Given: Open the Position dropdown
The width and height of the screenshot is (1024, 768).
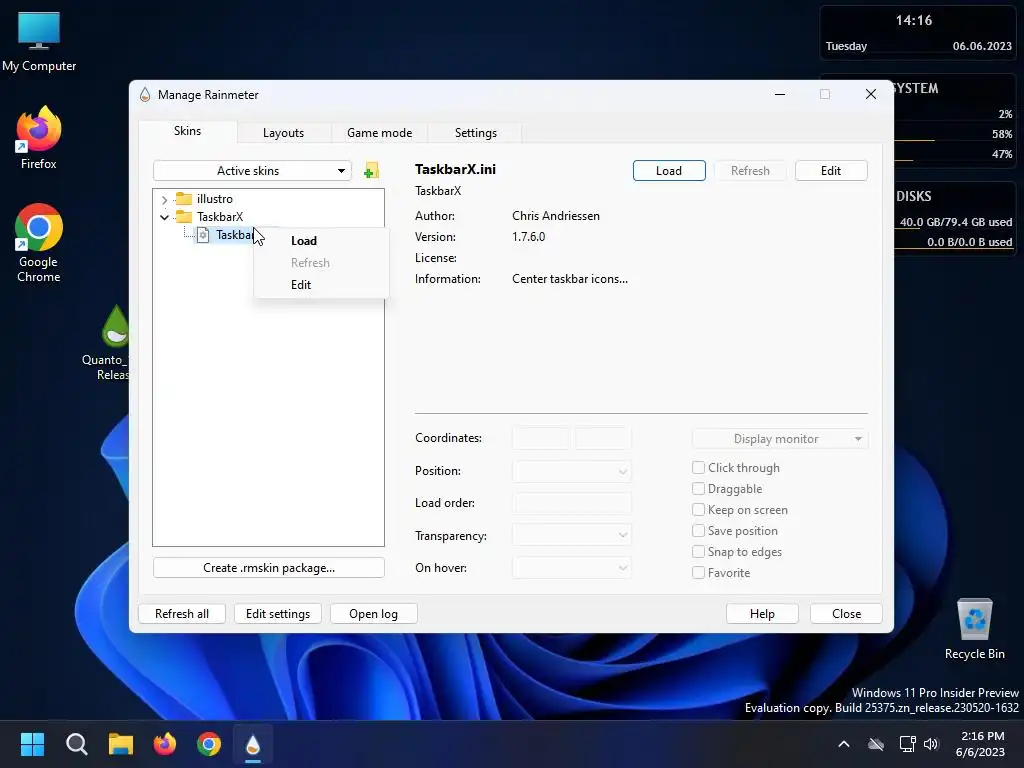Looking at the screenshot, I should coord(571,471).
